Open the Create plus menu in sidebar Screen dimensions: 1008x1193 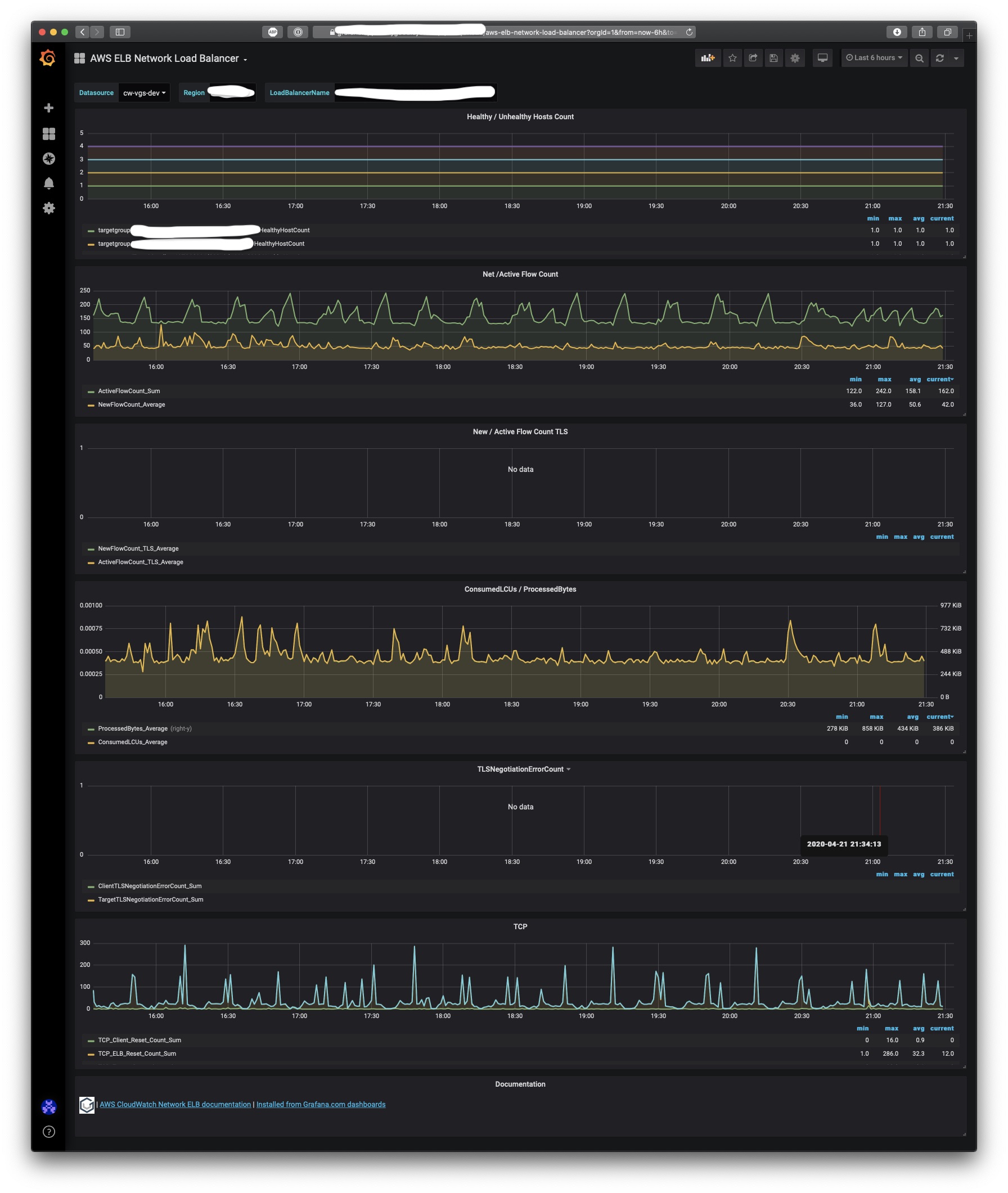tap(48, 108)
